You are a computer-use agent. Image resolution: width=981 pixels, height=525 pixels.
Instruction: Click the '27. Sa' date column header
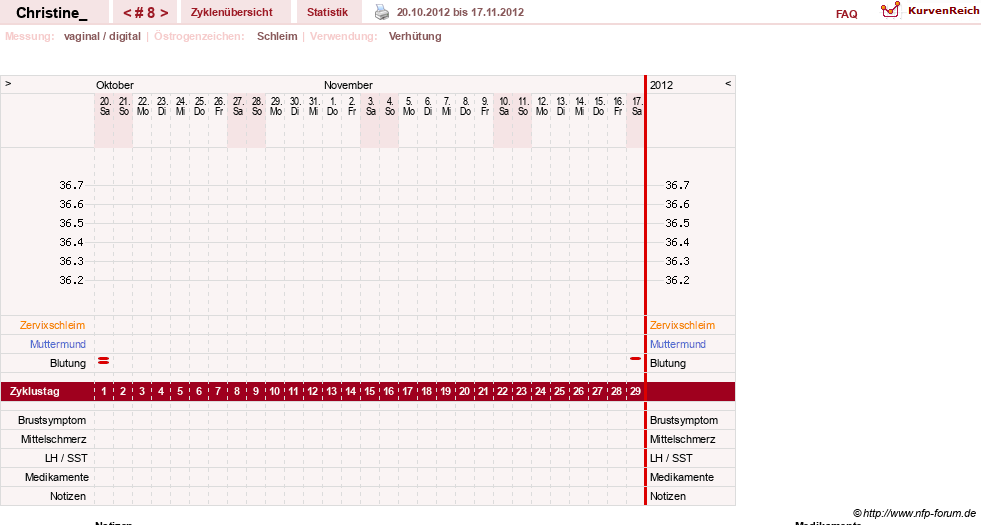pyautogui.click(x=238, y=106)
